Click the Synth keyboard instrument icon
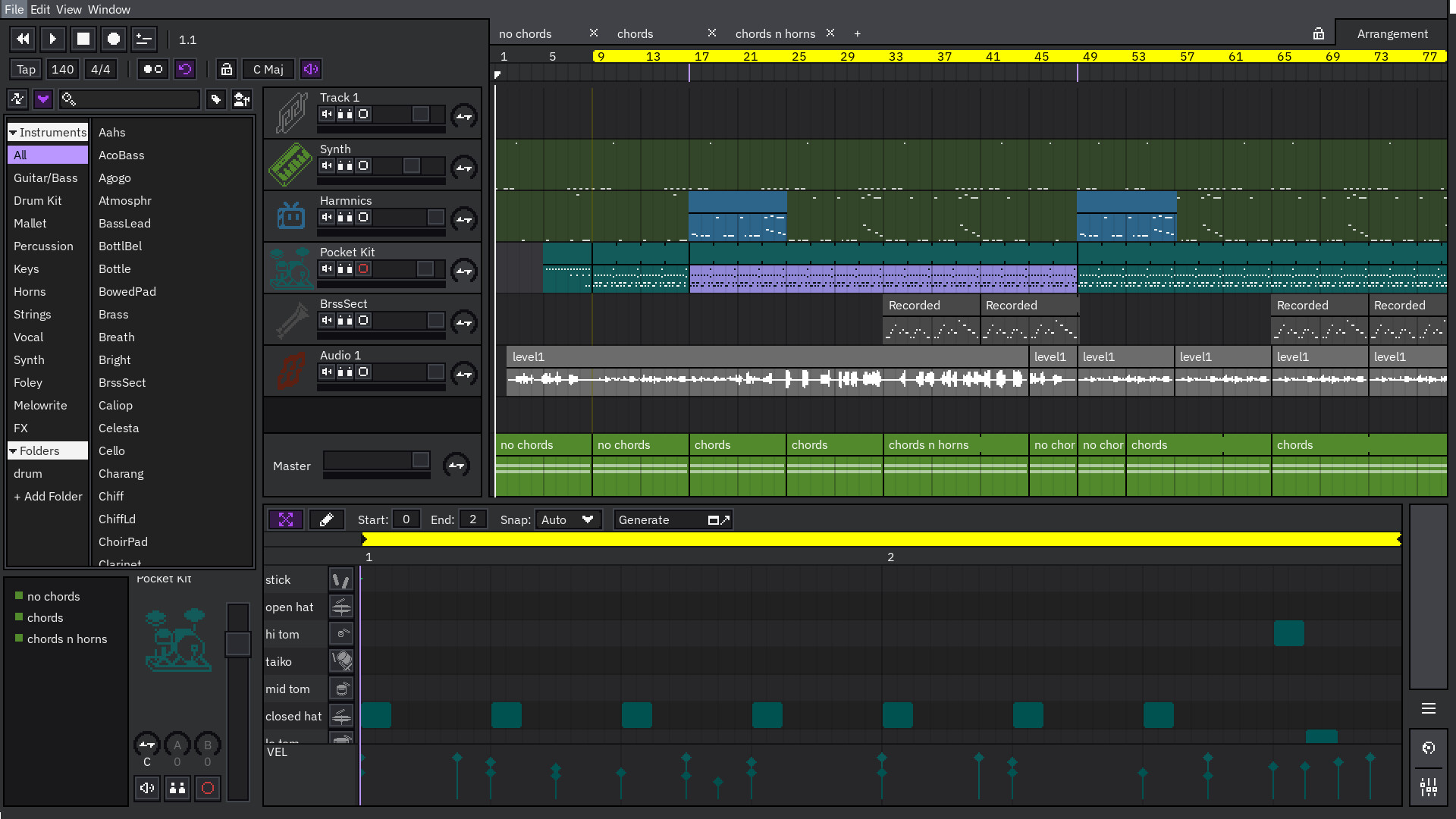Screen dimensions: 1456x819 (x=290, y=165)
